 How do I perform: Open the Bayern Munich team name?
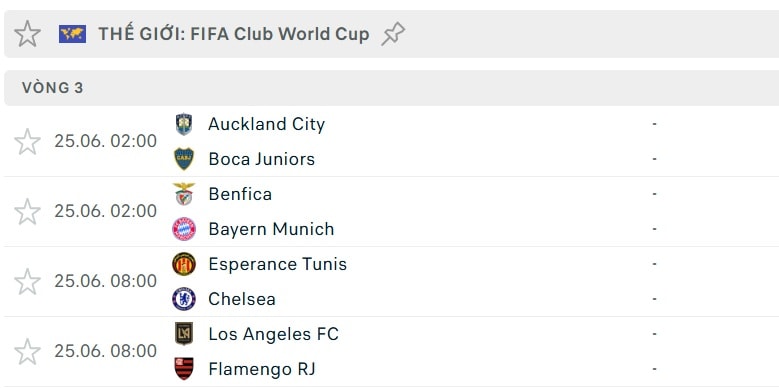[271, 229]
